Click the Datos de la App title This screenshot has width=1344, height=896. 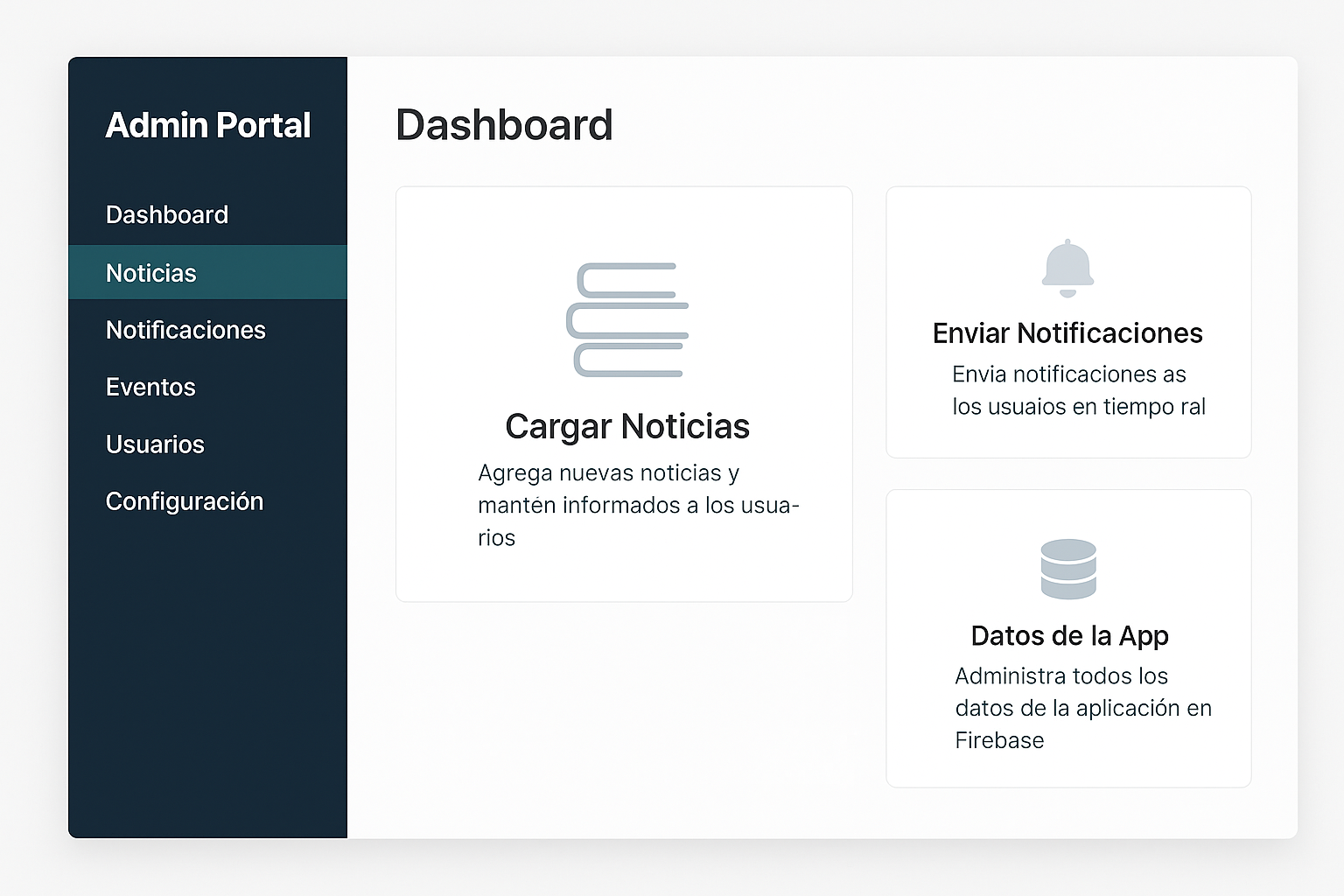(x=1069, y=636)
